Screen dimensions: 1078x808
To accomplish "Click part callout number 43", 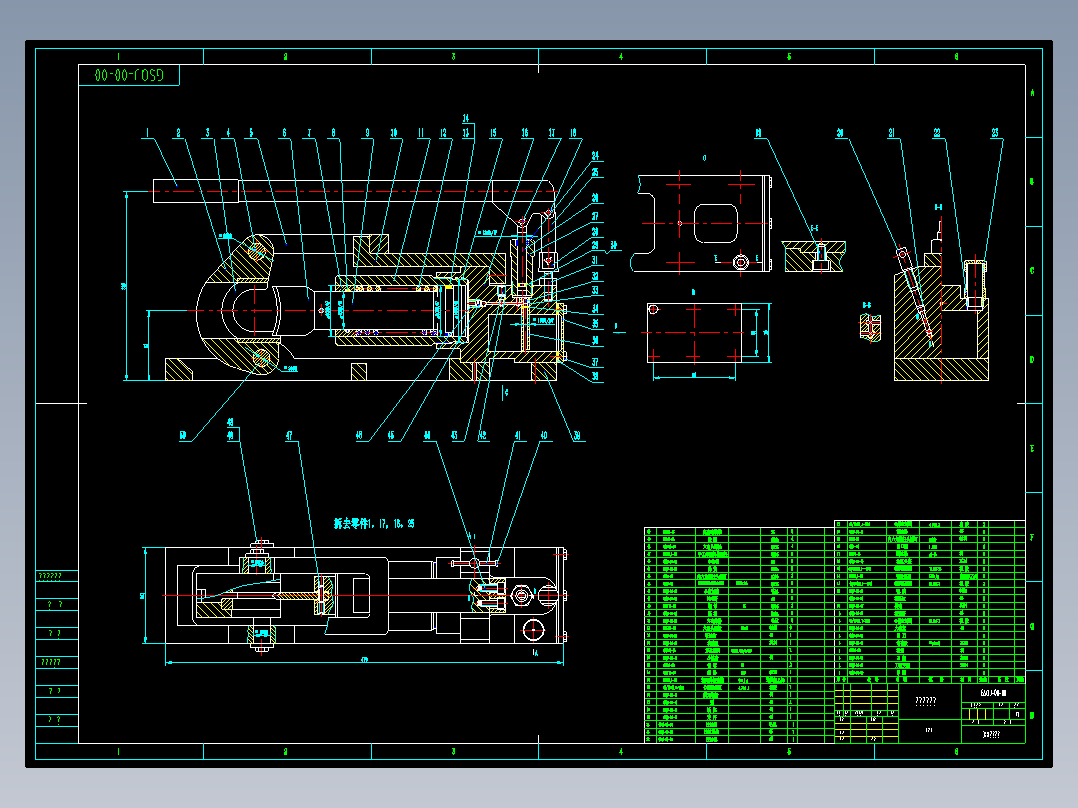I will (454, 435).
